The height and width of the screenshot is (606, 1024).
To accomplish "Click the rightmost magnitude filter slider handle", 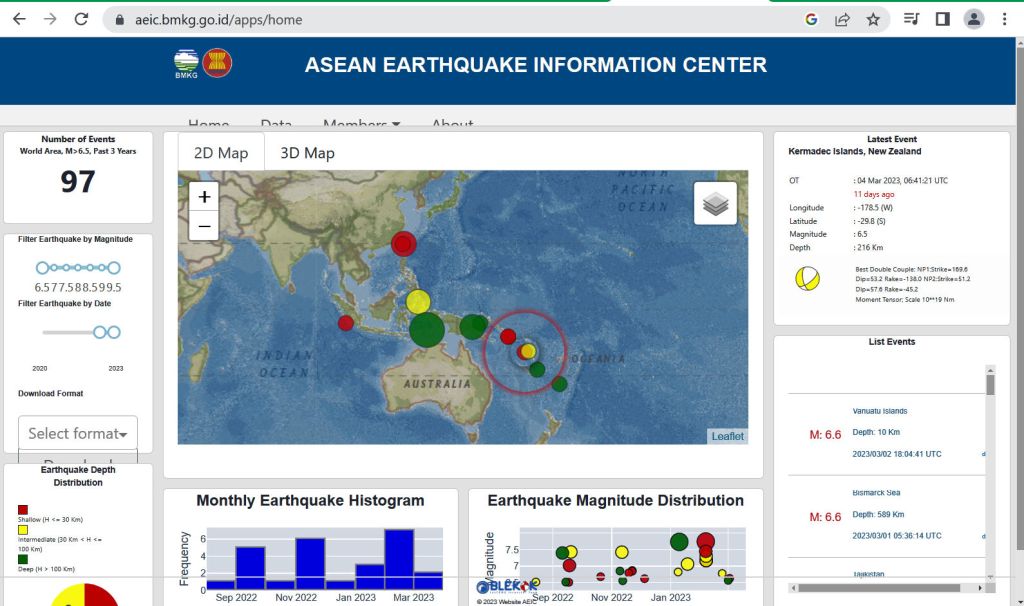I will (114, 268).
